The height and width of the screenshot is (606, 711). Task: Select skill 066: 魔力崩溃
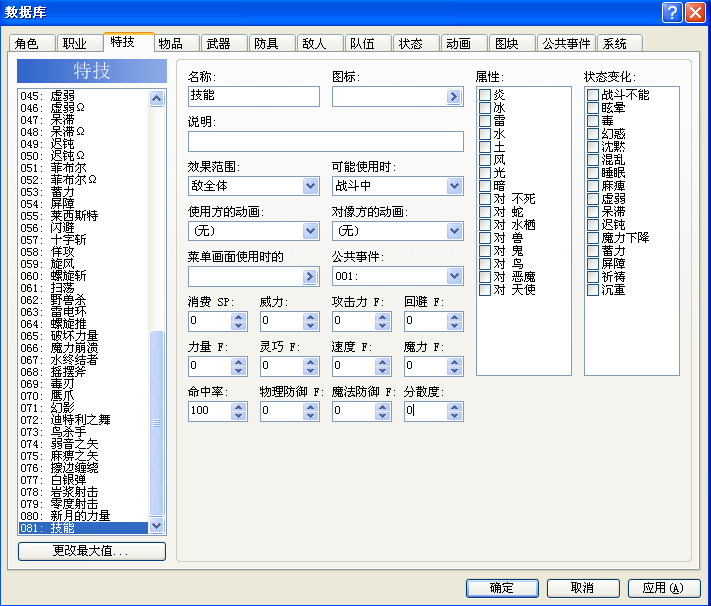83,348
